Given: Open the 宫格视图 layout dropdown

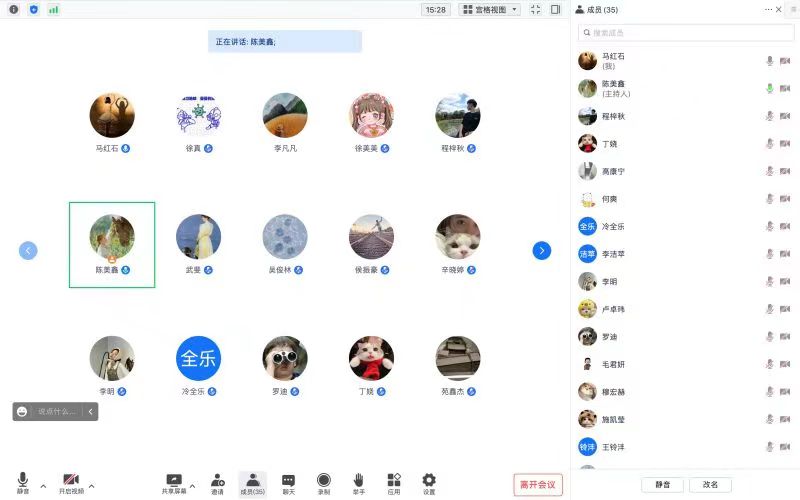Looking at the screenshot, I should pos(490,9).
